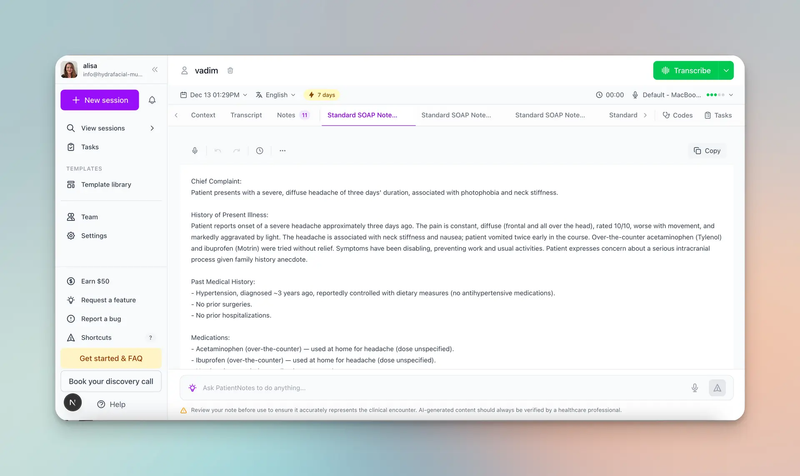Open Help at the bottom of the sidebar

click(111, 404)
